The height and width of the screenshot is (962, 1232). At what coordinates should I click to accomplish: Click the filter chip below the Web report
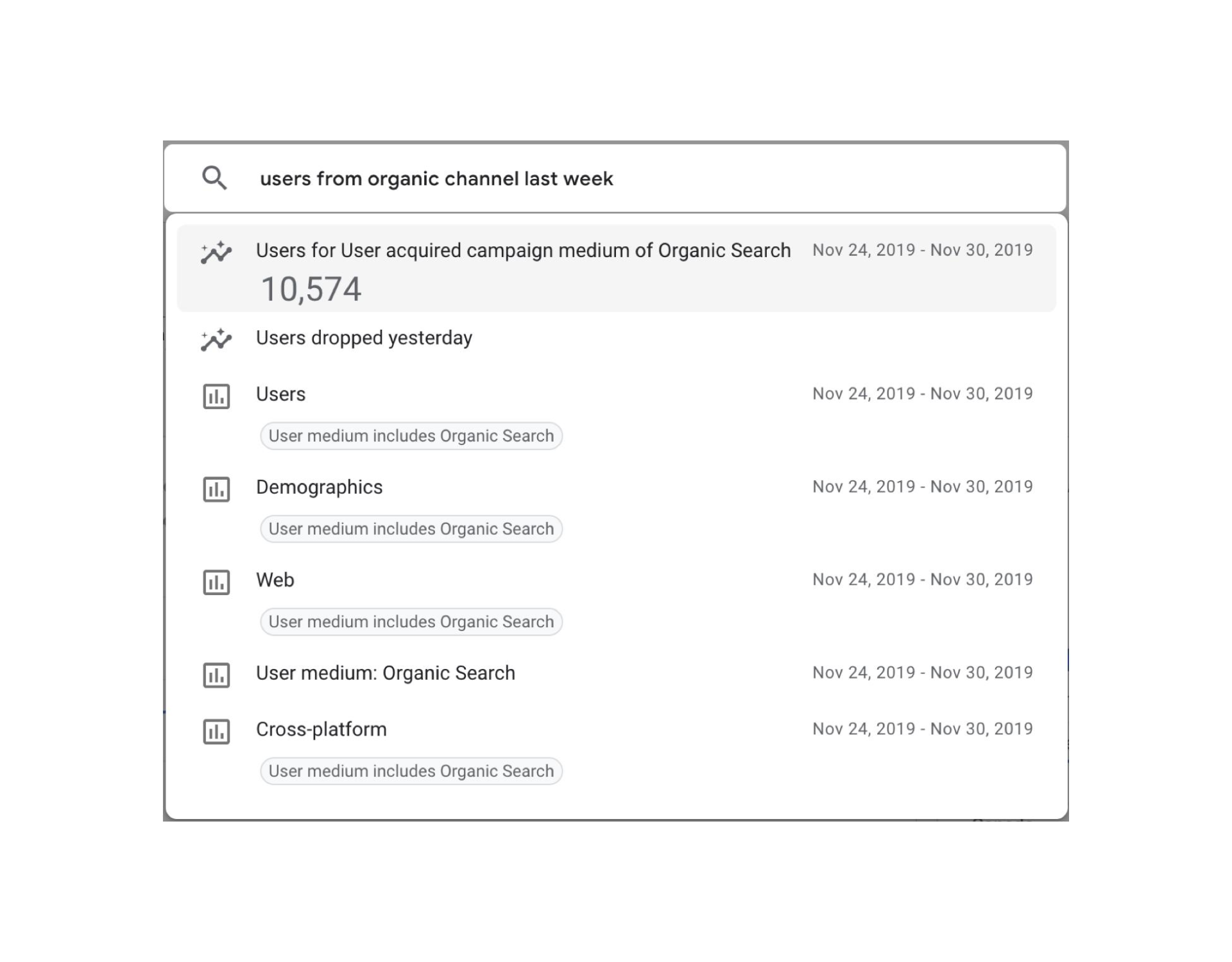point(411,622)
